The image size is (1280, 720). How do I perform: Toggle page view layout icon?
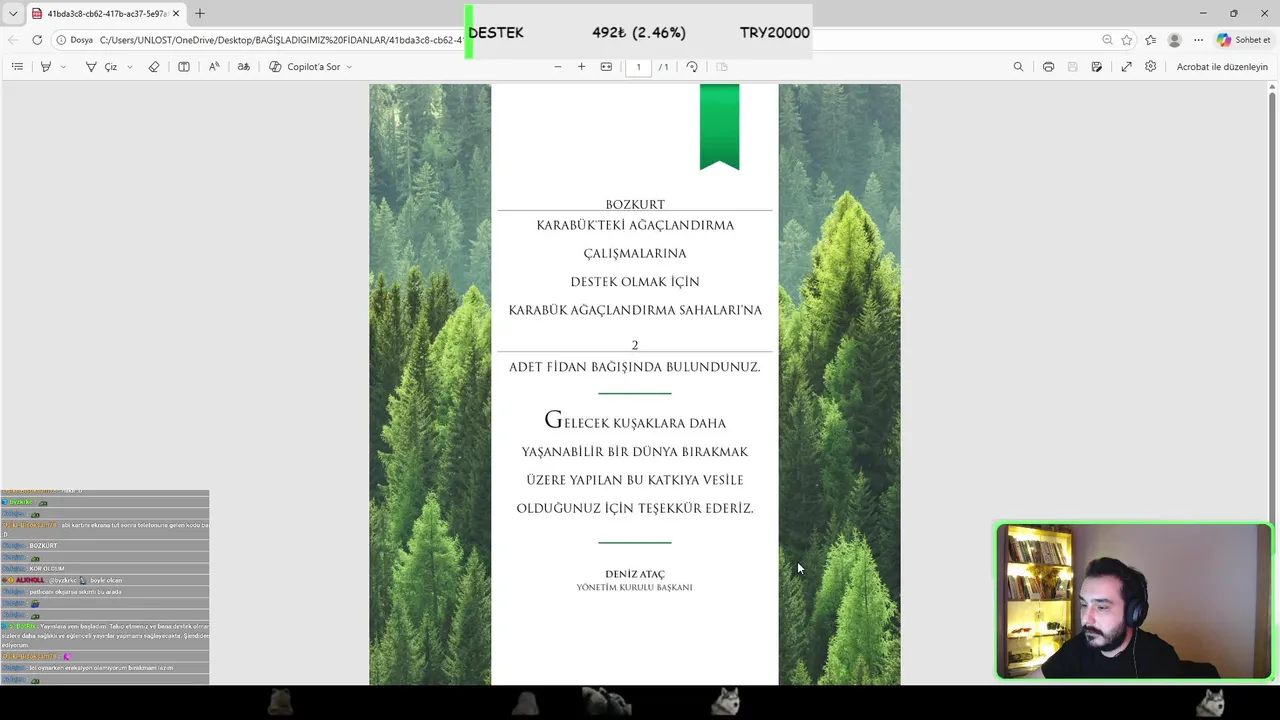coord(722,67)
